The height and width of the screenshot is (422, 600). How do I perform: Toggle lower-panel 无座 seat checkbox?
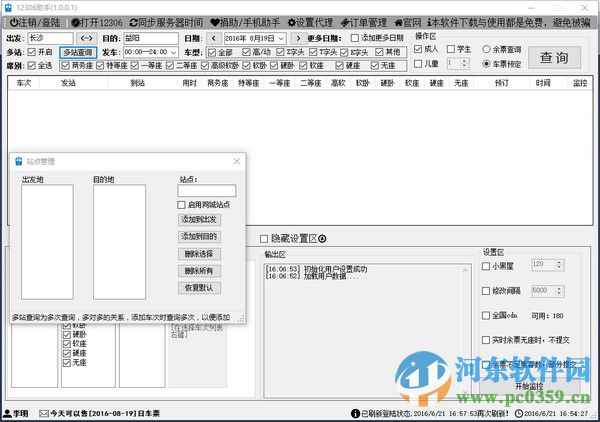click(67, 363)
